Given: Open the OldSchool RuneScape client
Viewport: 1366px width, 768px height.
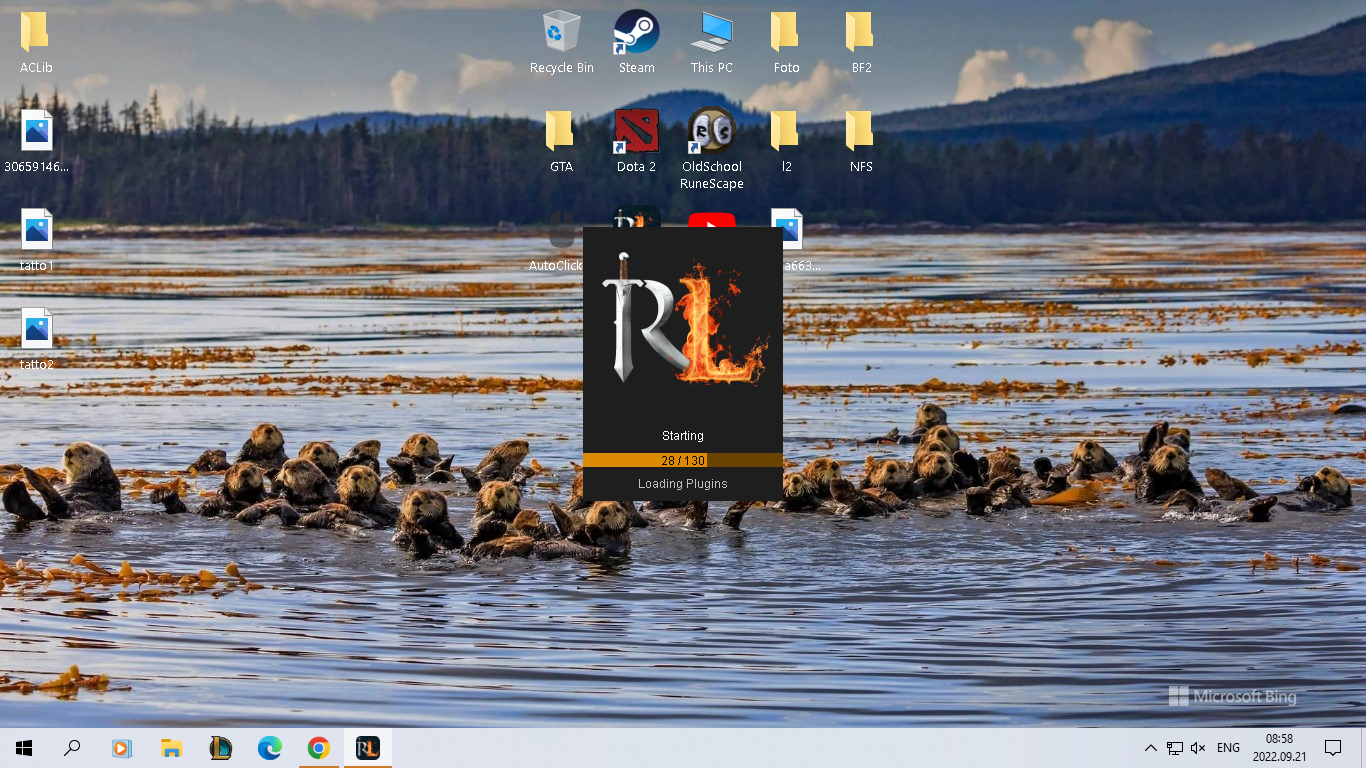Looking at the screenshot, I should pos(711,130).
